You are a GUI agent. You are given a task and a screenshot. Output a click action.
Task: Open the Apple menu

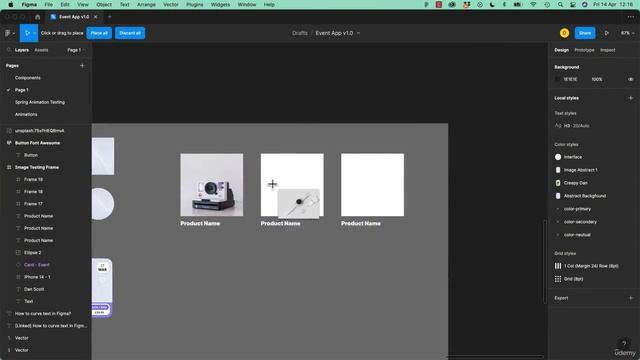coord(11,4)
